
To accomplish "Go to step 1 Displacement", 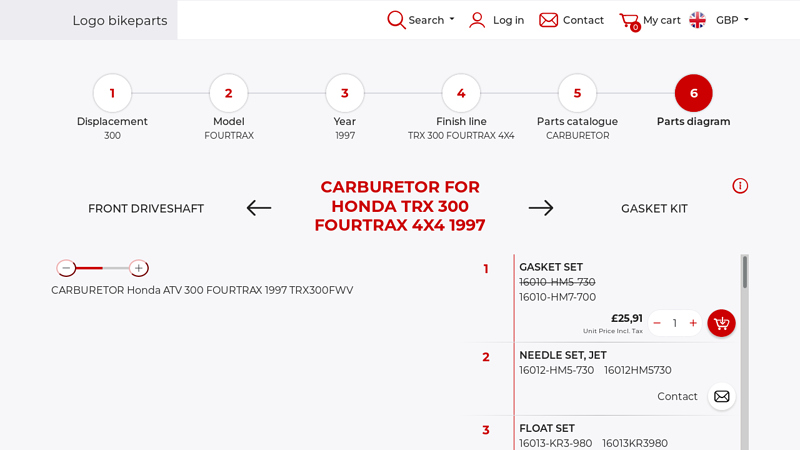I will [112, 93].
